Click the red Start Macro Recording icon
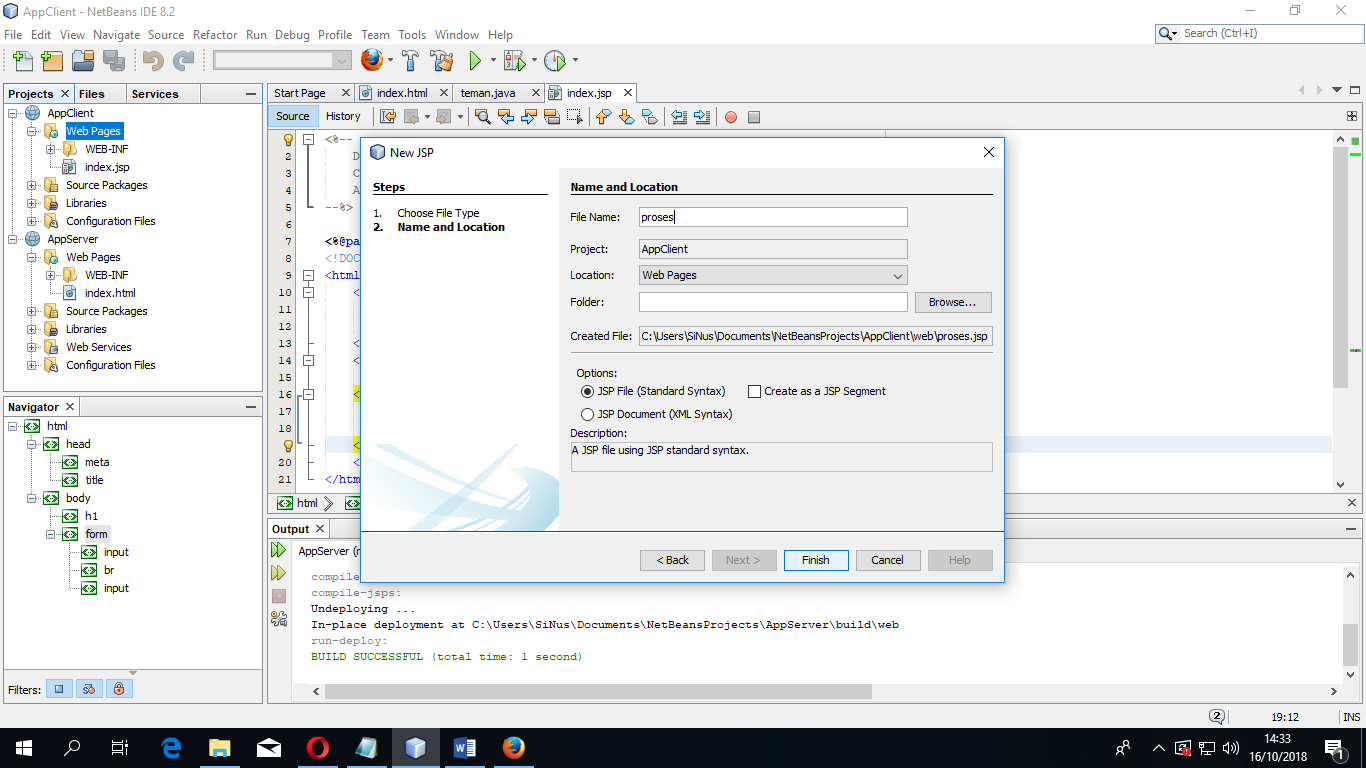The image size is (1366, 768). (731, 117)
